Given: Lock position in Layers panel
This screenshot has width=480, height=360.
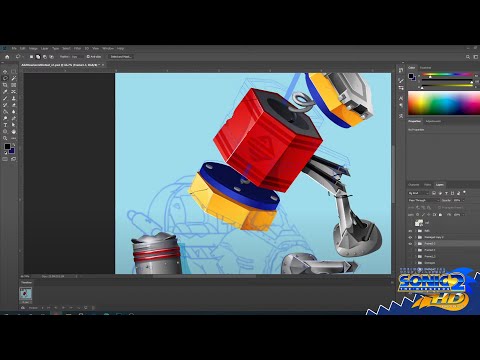Looking at the screenshot, I should tap(428, 215).
